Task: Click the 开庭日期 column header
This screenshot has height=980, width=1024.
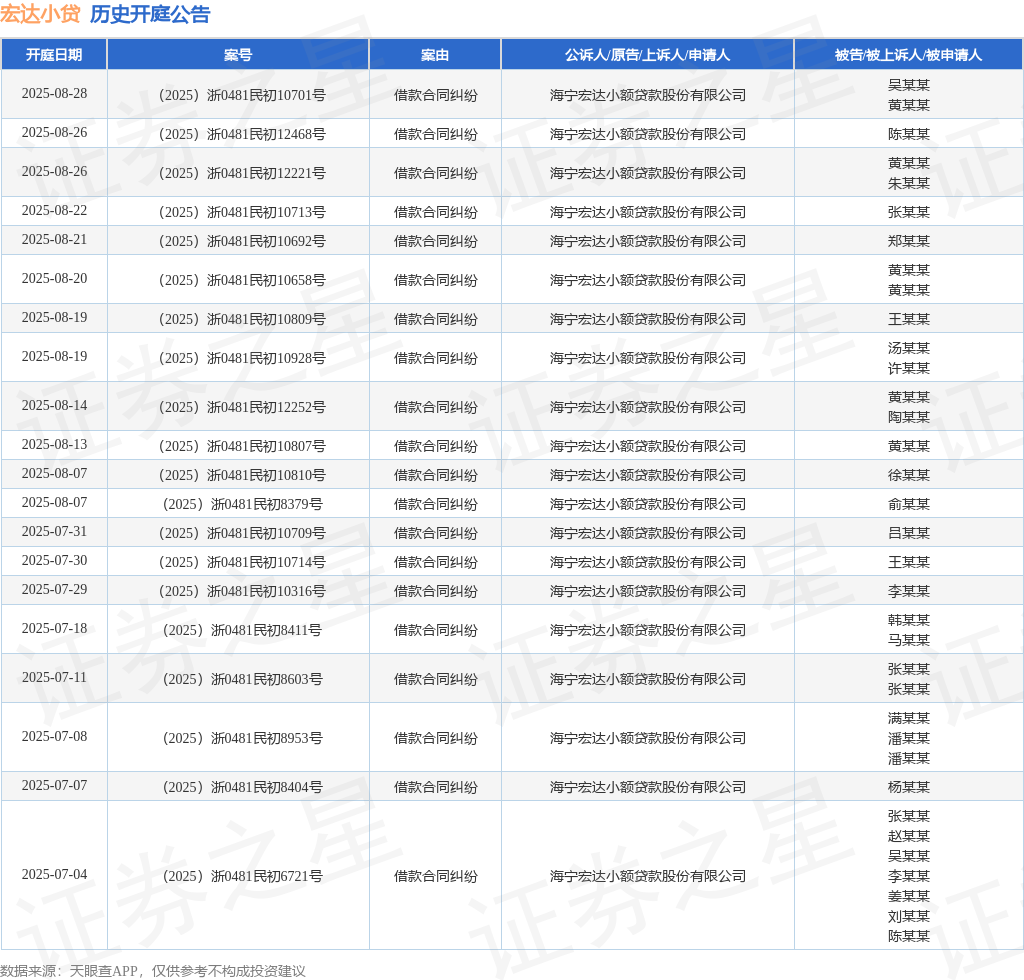Action: tap(54, 55)
